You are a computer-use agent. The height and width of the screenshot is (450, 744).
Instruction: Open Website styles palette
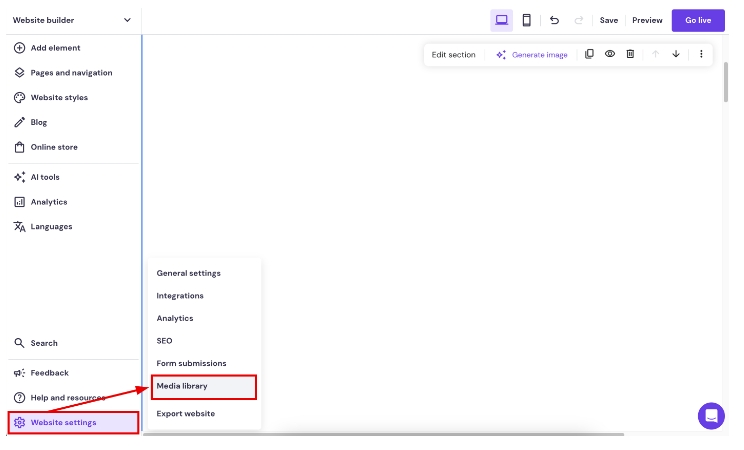point(58,98)
